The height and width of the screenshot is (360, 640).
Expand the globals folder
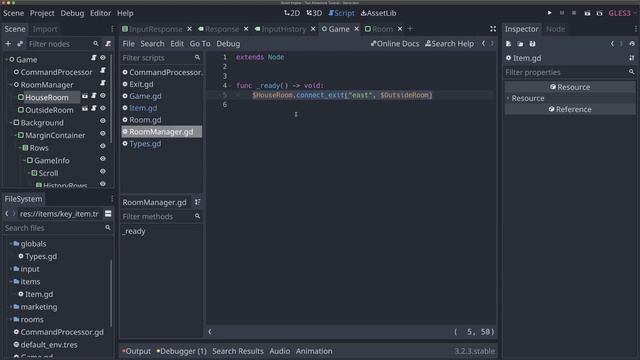pyautogui.click(x=11, y=244)
